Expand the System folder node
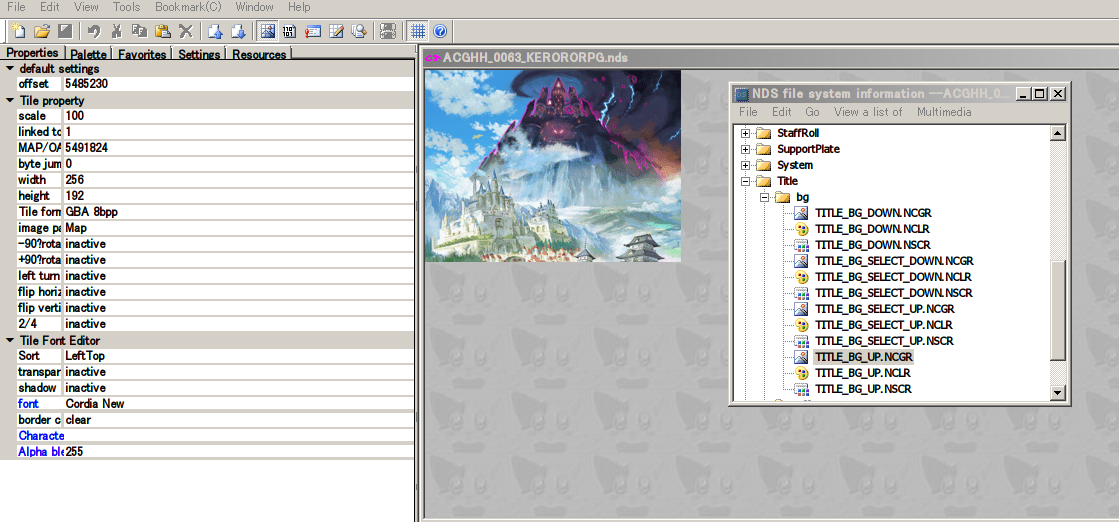This screenshot has width=1119, height=522. [x=746, y=165]
